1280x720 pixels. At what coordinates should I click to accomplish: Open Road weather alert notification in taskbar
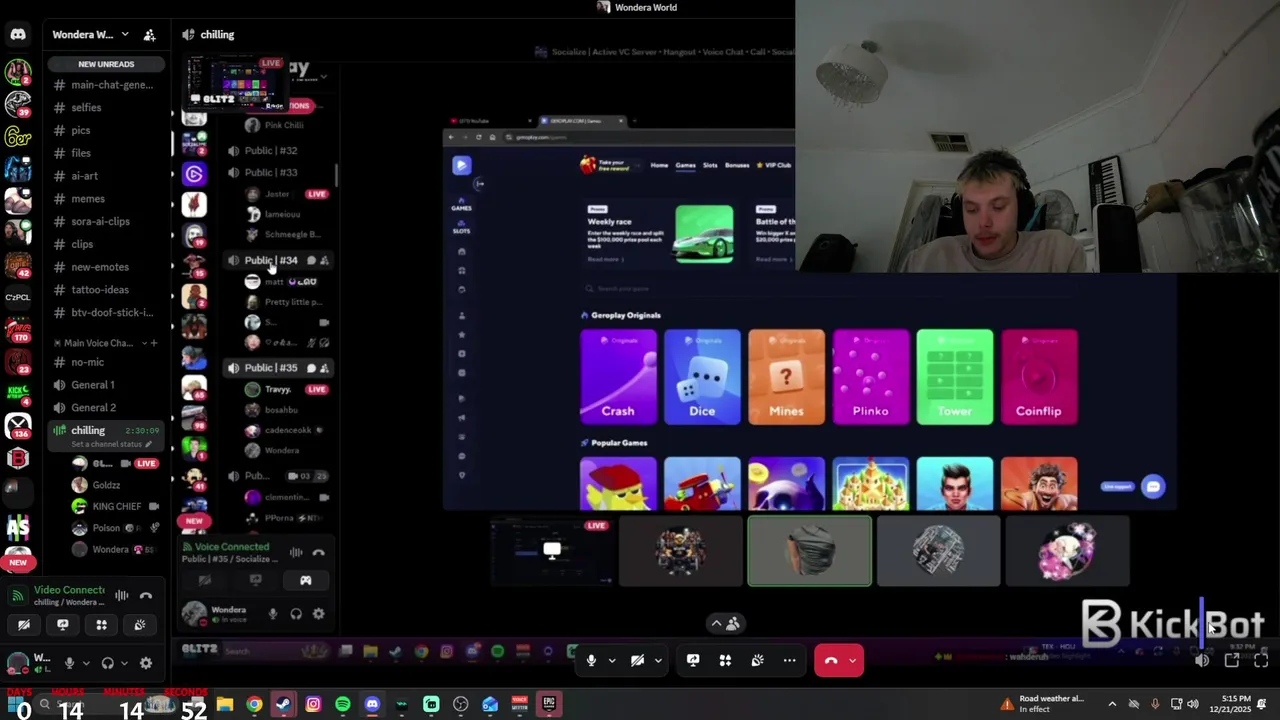(1044, 704)
